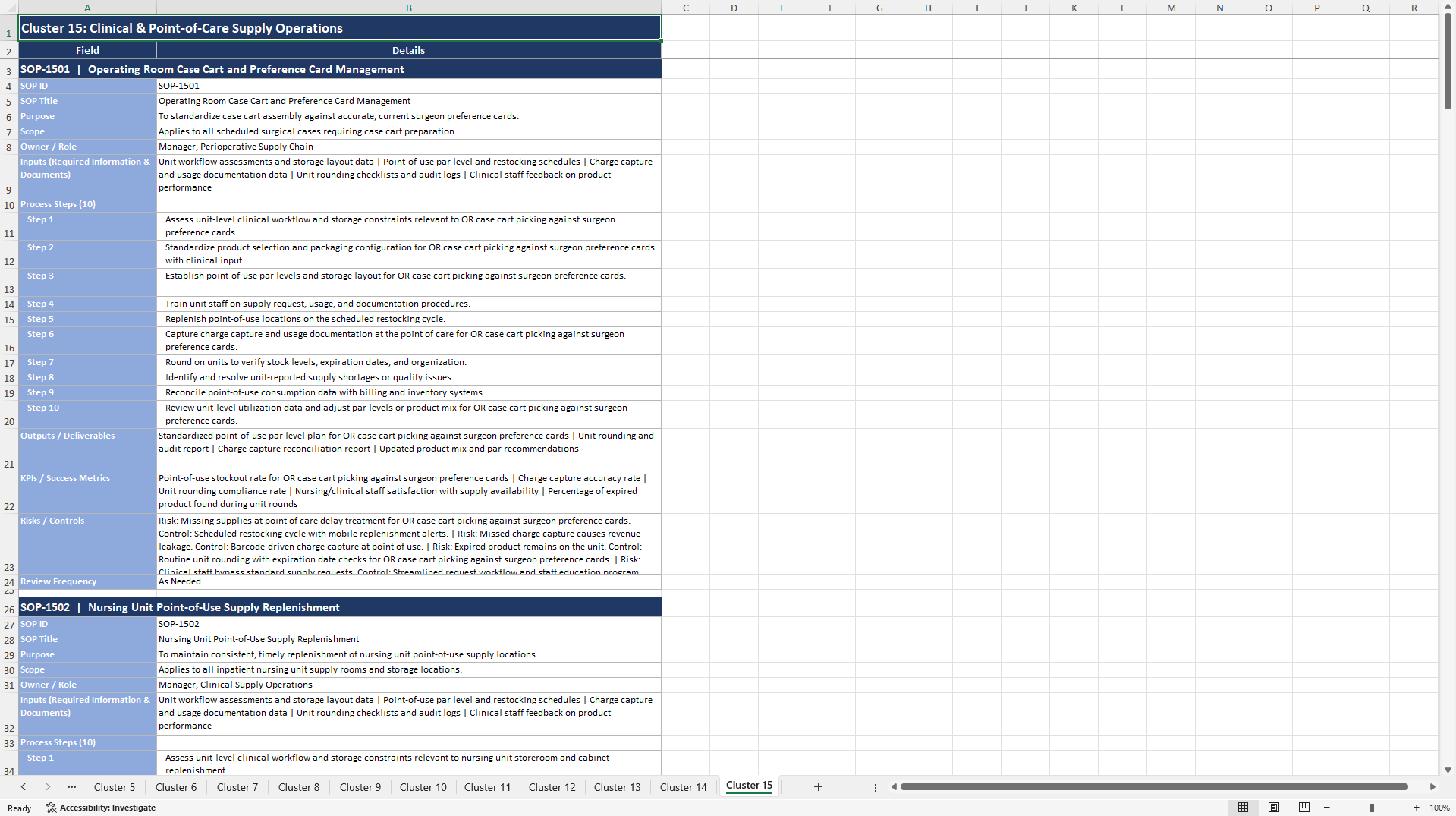Image resolution: width=1456 pixels, height=816 pixels.
Task: Select column A header
Action: [x=87, y=8]
